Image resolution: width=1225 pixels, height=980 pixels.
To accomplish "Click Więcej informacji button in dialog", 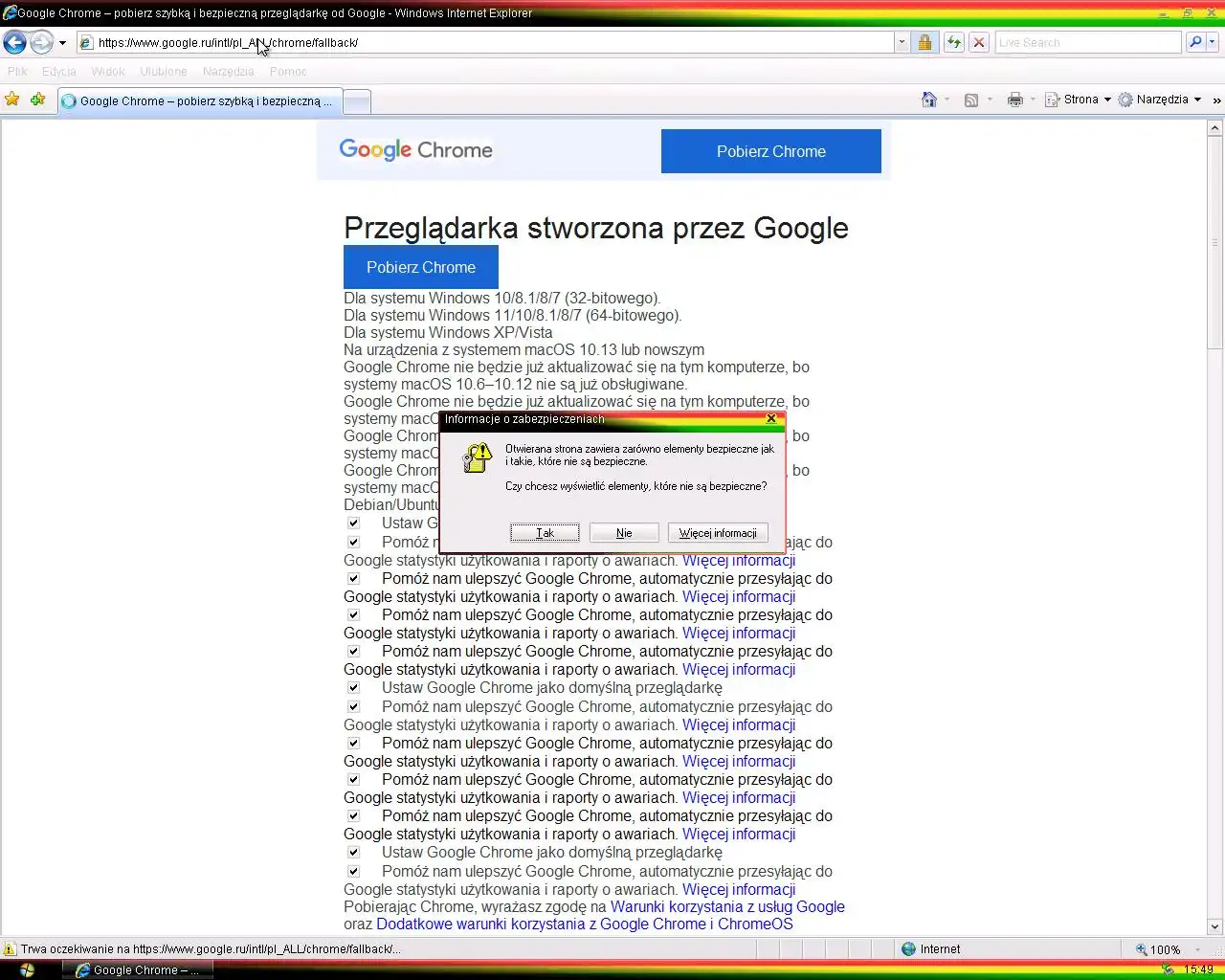I will (x=718, y=533).
